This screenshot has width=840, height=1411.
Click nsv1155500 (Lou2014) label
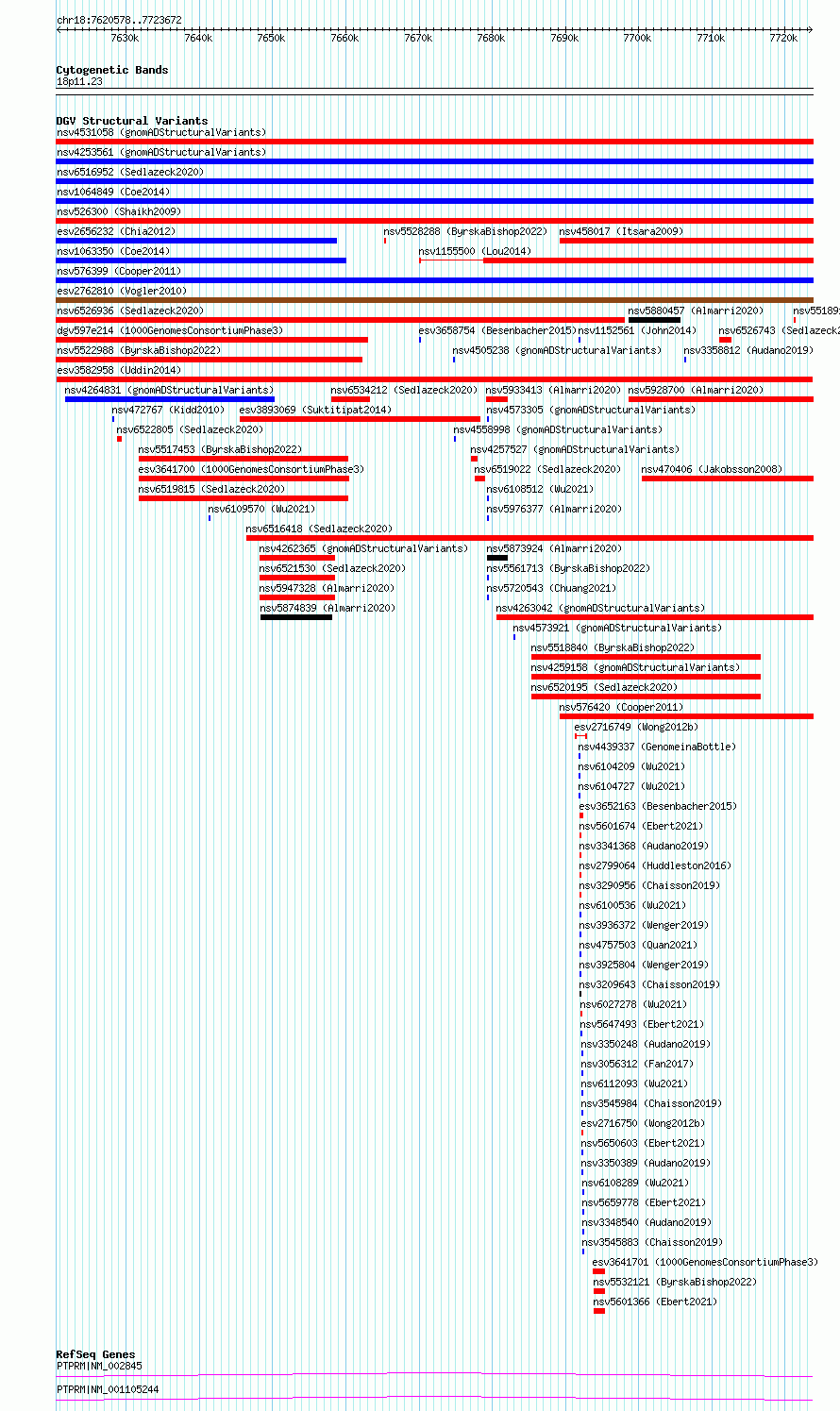coord(475,251)
